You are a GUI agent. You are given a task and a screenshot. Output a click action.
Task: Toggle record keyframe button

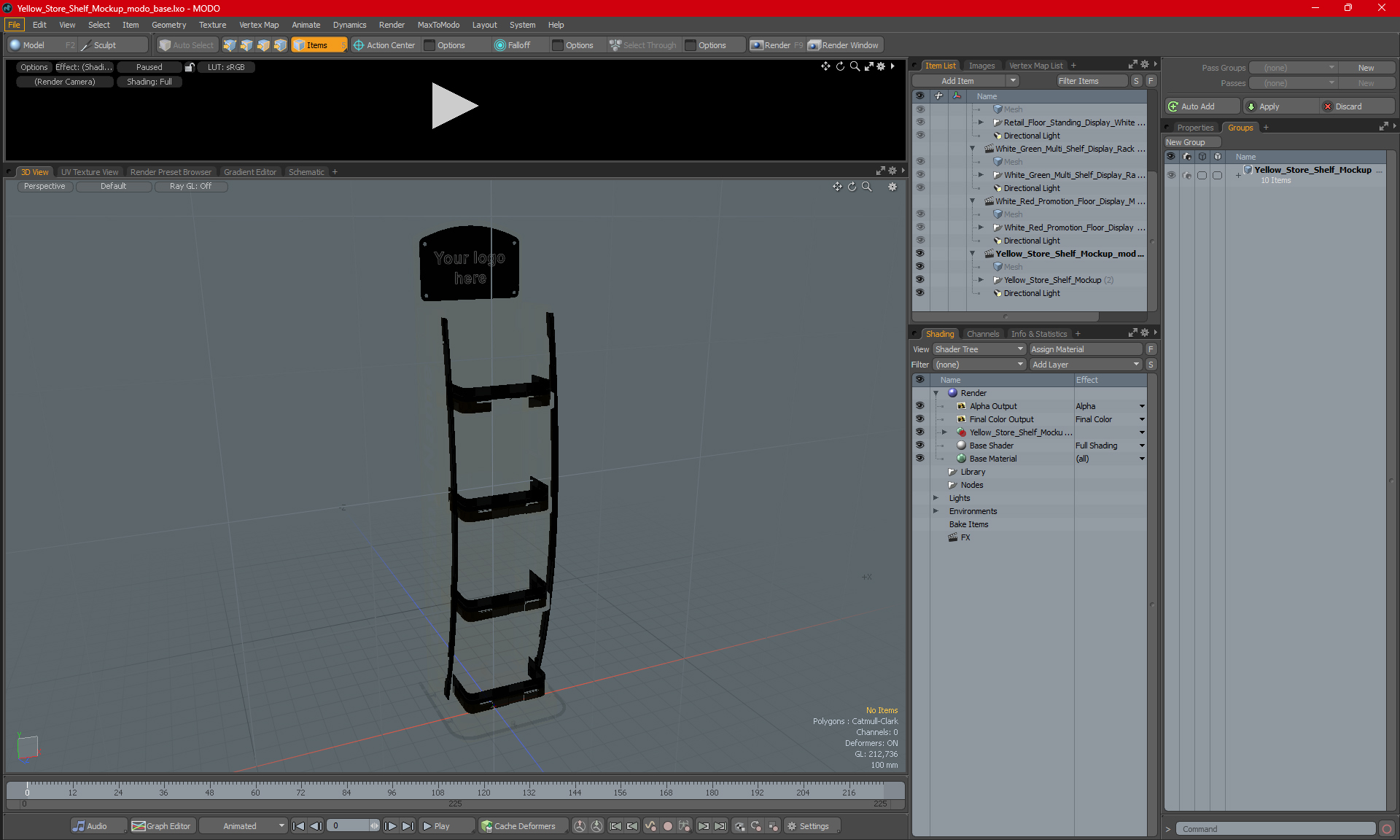click(x=667, y=826)
